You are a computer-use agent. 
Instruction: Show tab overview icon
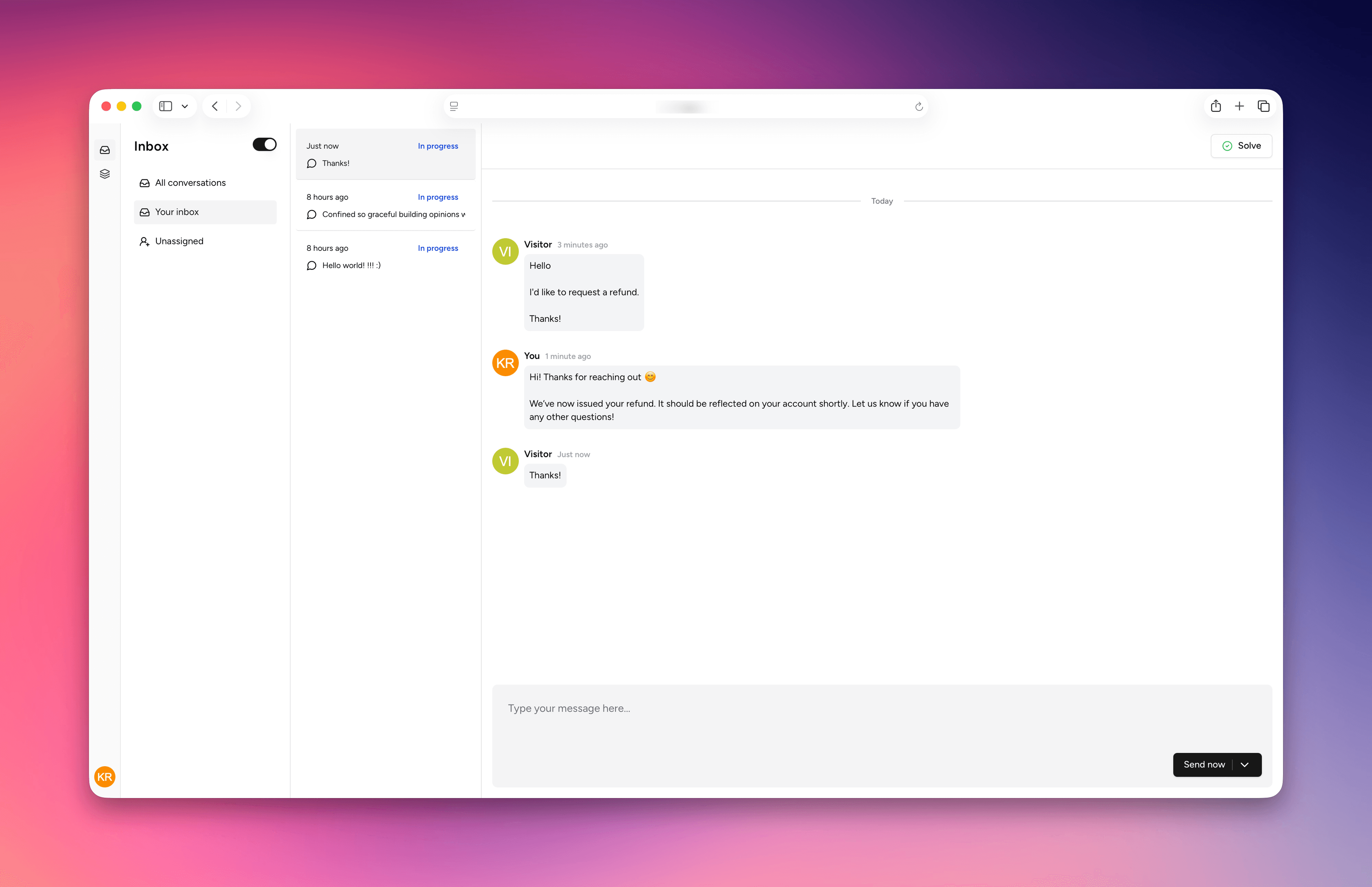click(1263, 106)
